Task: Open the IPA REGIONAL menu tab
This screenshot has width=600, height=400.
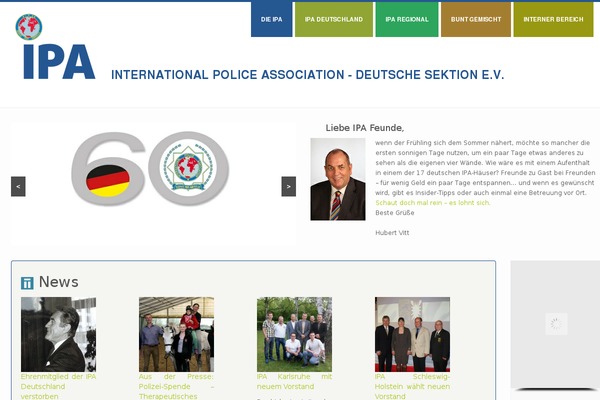Action: (407, 19)
